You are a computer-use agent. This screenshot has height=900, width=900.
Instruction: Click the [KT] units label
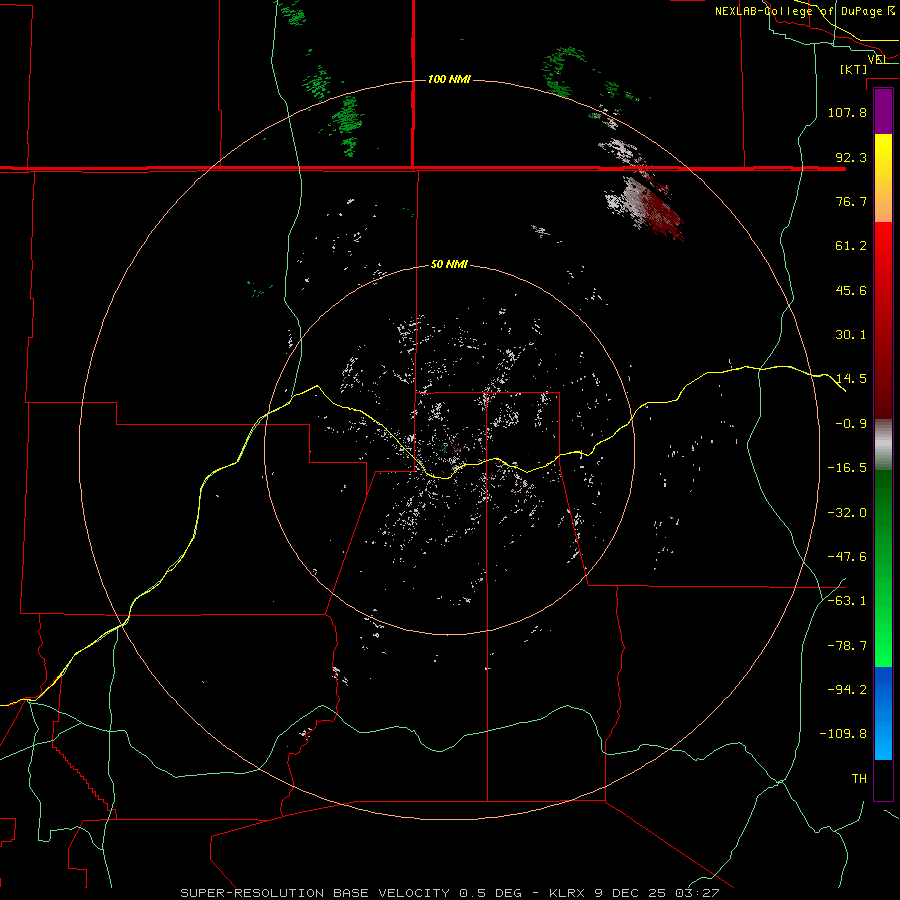[854, 69]
